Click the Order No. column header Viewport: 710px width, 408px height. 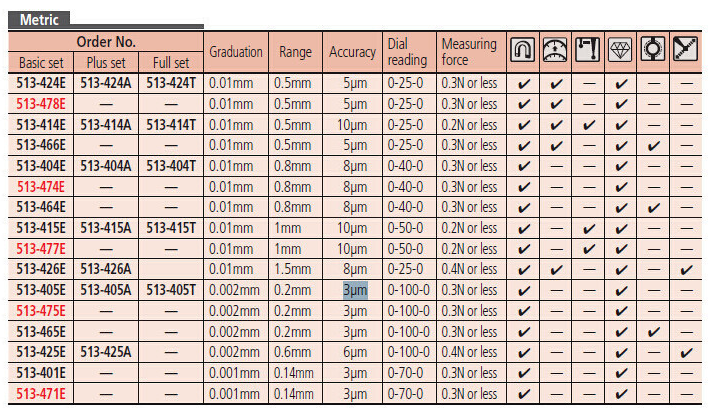click(x=106, y=42)
